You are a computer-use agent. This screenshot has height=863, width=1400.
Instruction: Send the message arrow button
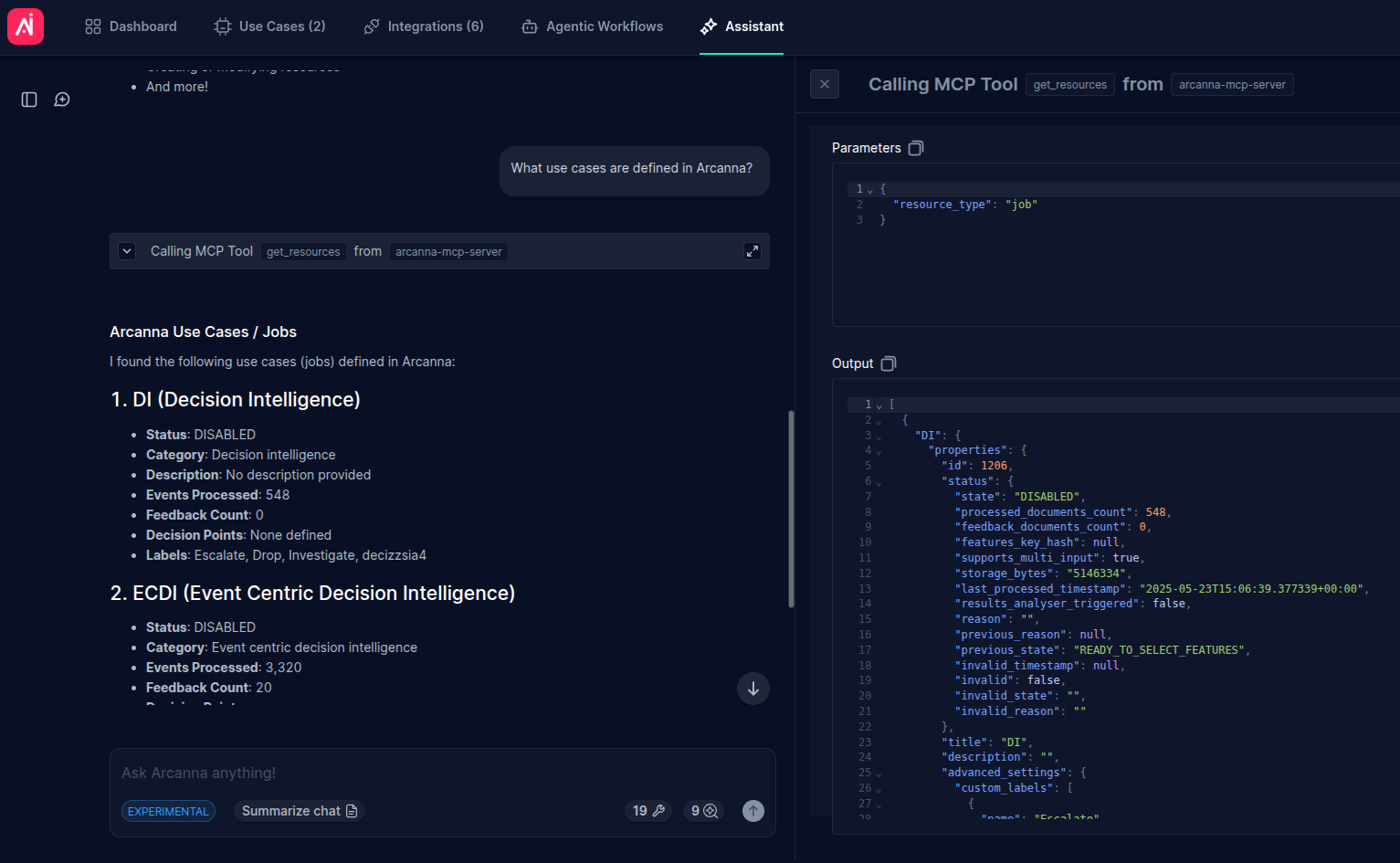click(753, 811)
